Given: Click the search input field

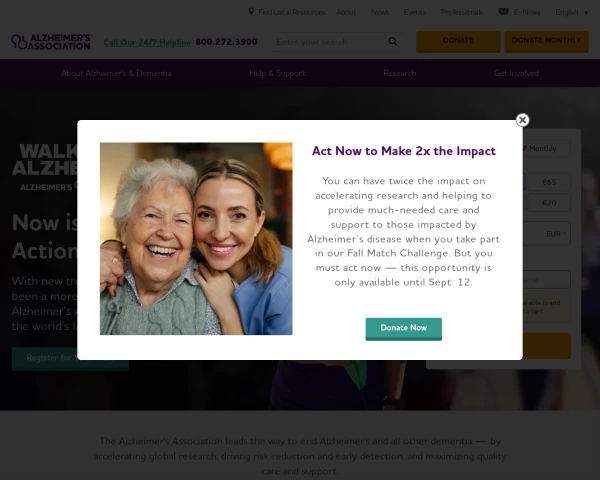Looking at the screenshot, I should 329,42.
